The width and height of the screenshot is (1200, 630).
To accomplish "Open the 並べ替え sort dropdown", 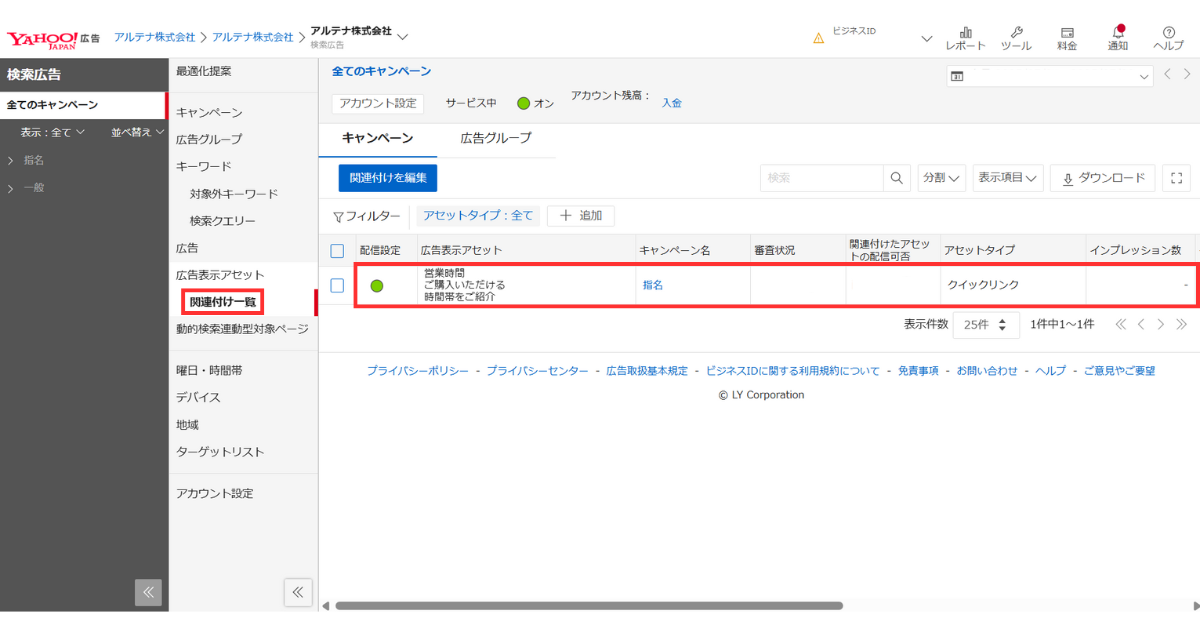I will point(137,132).
